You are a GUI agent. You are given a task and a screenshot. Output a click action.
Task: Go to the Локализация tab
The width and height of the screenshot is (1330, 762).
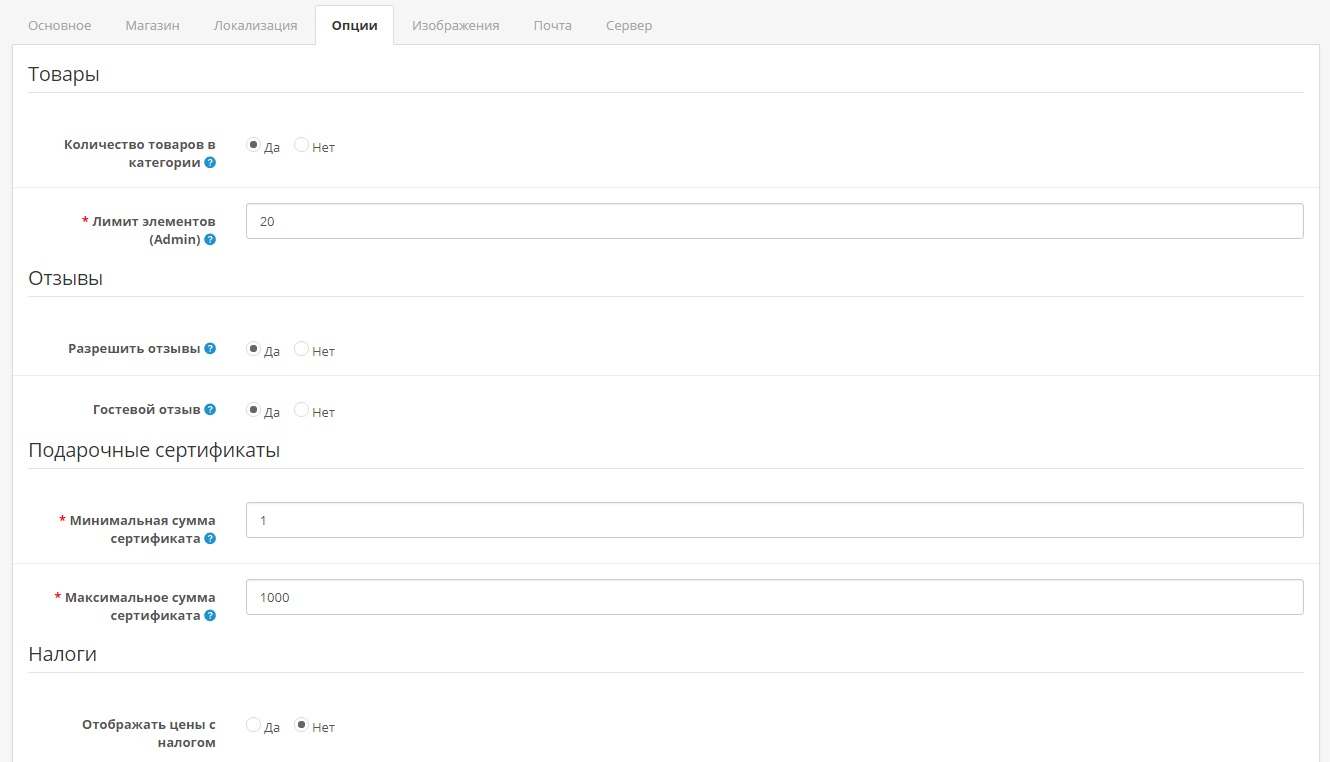(255, 26)
